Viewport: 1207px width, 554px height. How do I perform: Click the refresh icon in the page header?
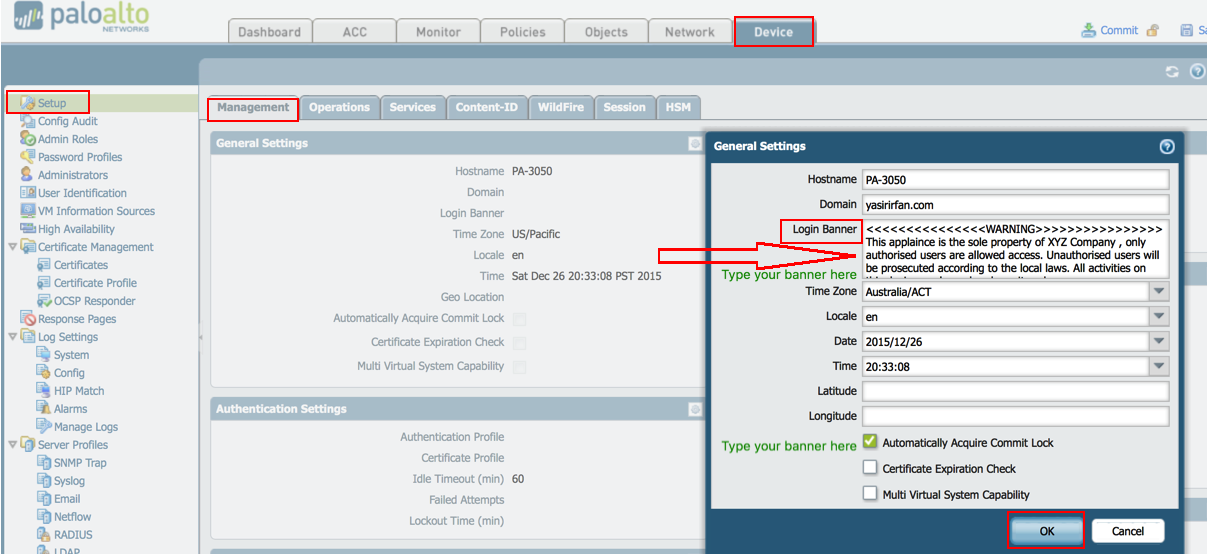pyautogui.click(x=1173, y=72)
